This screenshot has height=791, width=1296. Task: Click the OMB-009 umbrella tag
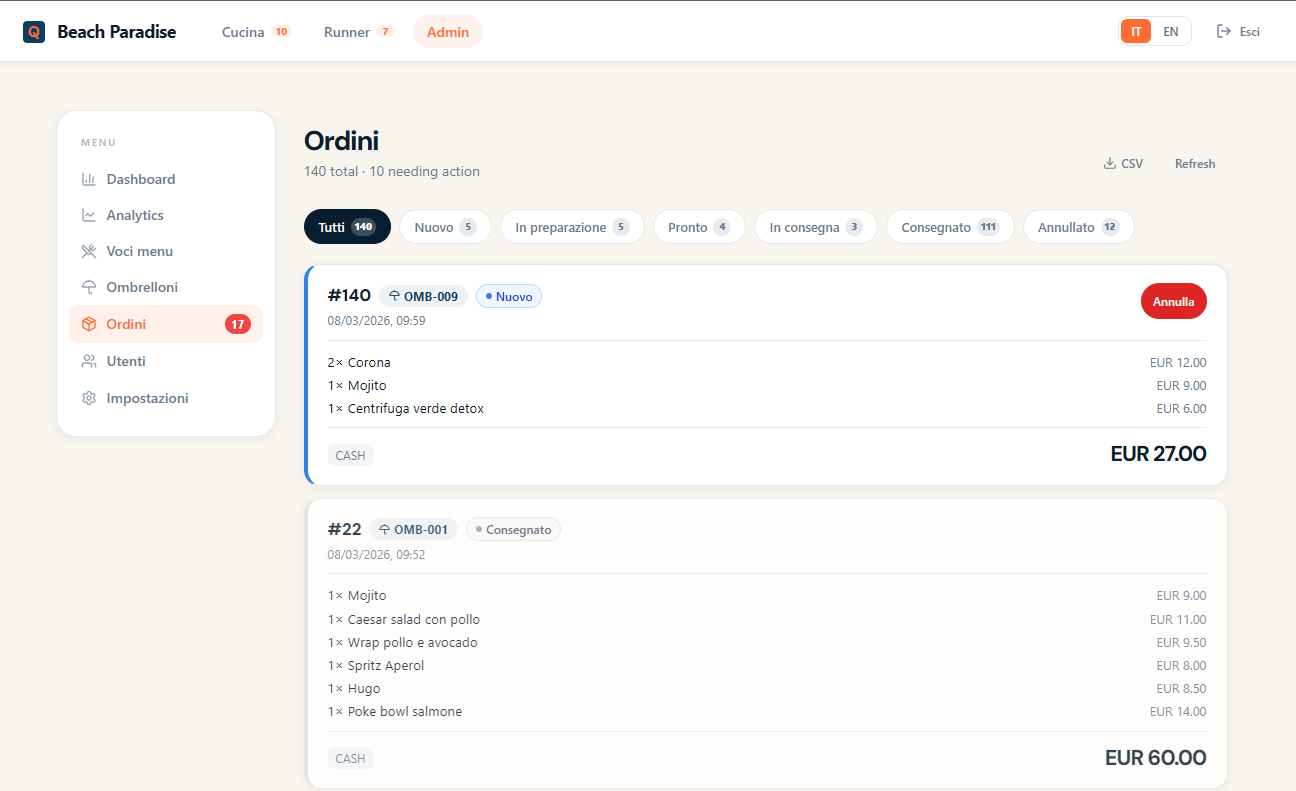point(423,296)
